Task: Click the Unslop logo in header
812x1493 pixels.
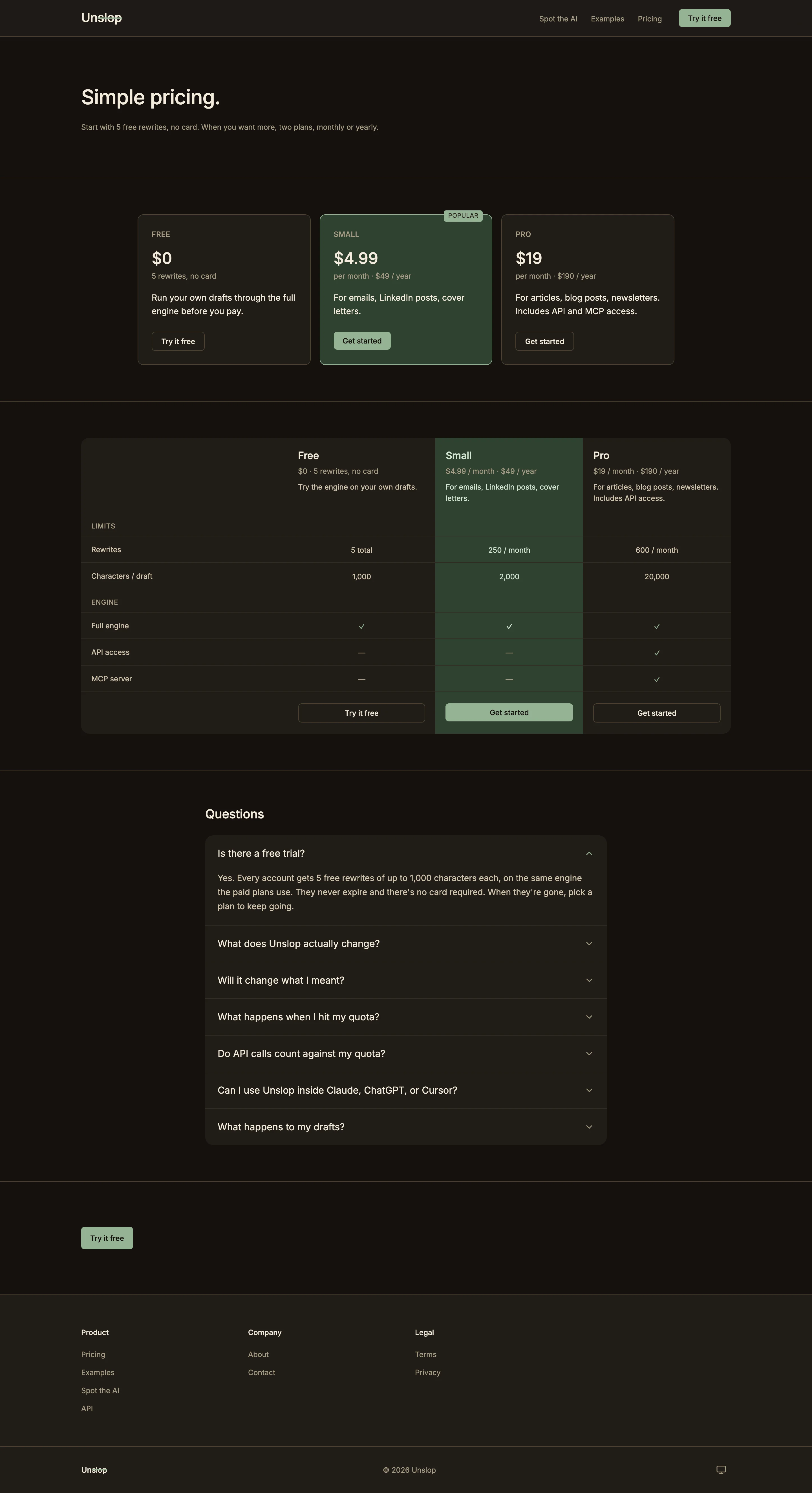Action: coord(101,18)
